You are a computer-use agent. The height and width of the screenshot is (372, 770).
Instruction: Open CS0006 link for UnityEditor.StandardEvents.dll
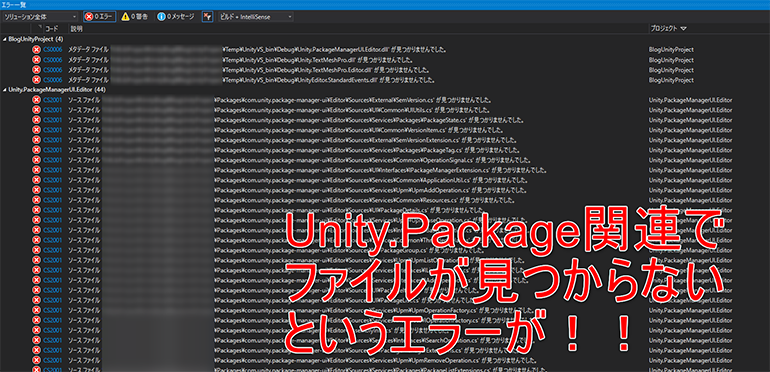[x=53, y=80]
